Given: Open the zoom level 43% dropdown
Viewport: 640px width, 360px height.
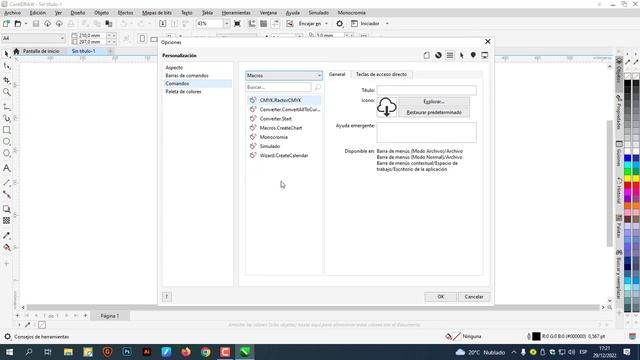Looking at the screenshot, I should click(x=226, y=24).
